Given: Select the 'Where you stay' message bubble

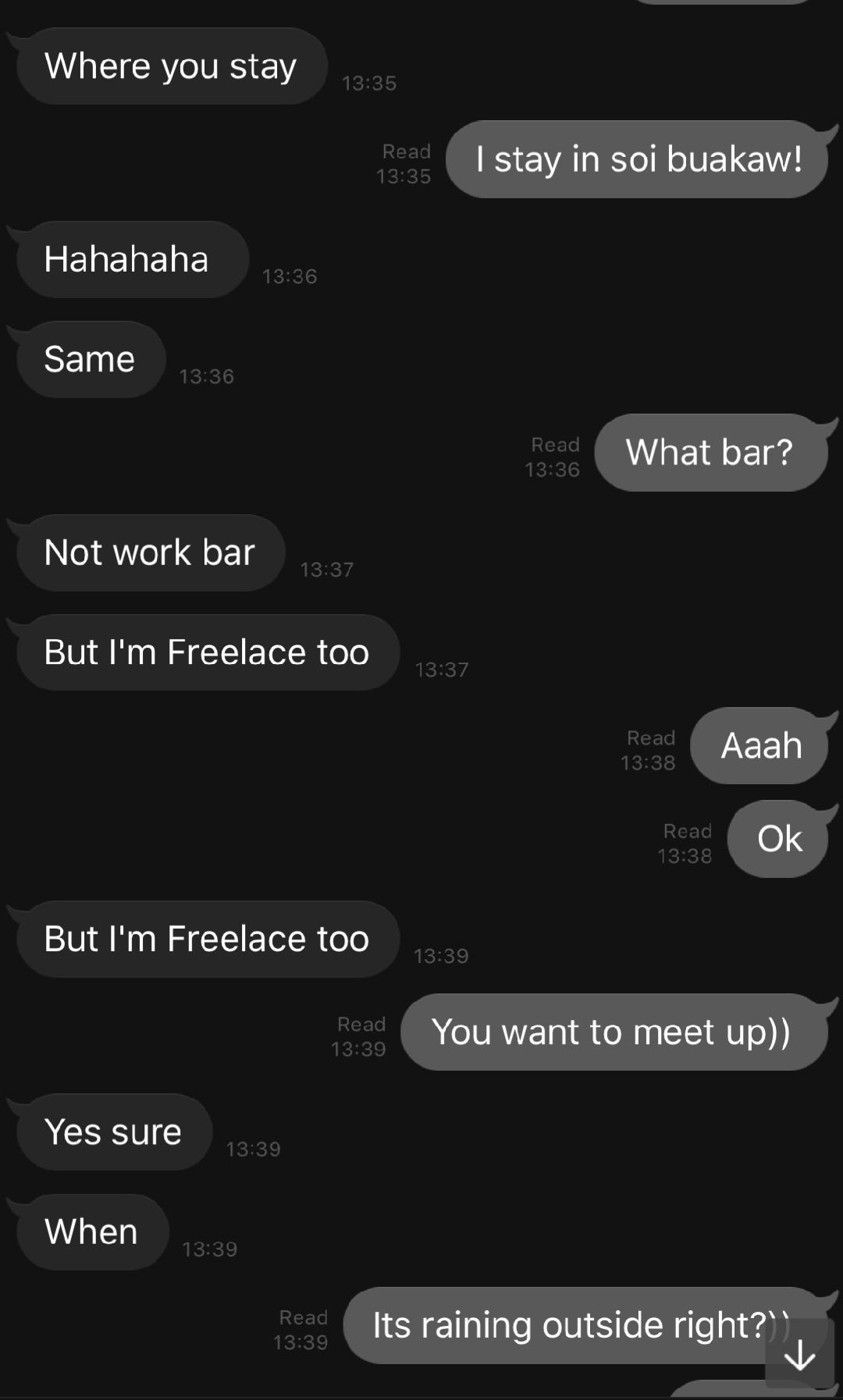Looking at the screenshot, I should click(x=171, y=66).
